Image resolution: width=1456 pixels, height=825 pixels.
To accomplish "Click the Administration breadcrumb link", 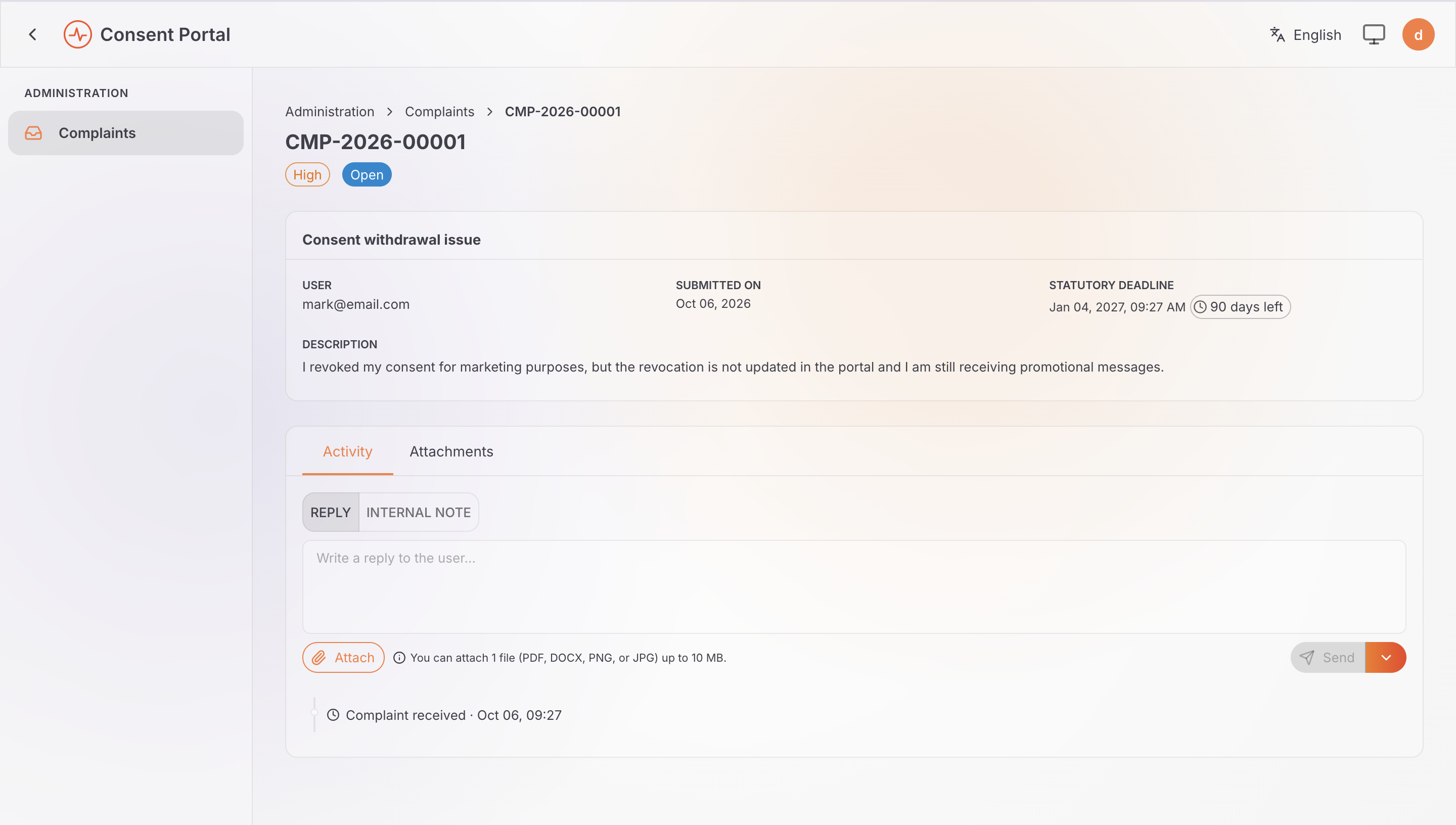I will click(329, 112).
